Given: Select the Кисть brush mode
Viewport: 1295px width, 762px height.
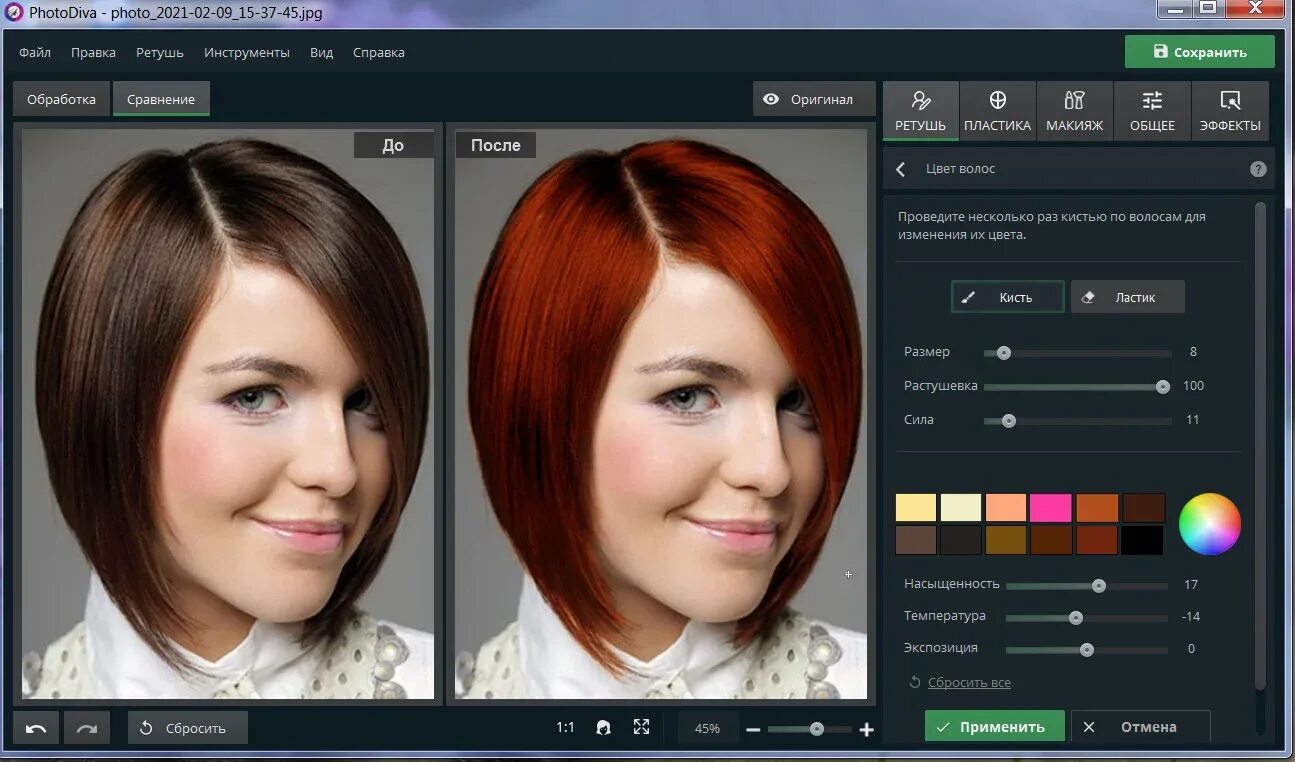Looking at the screenshot, I should coord(1007,297).
